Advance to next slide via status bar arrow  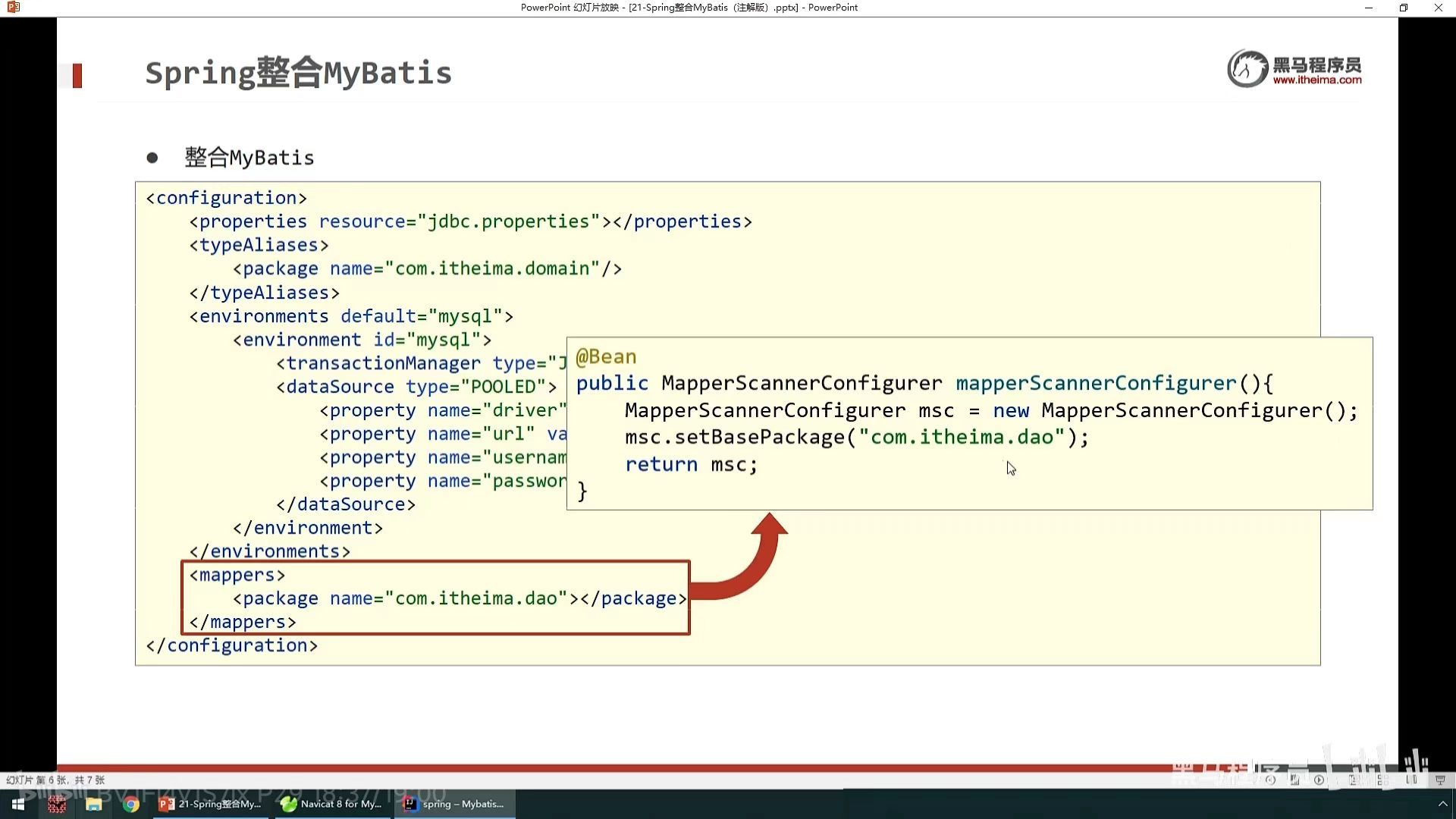coord(1319,780)
